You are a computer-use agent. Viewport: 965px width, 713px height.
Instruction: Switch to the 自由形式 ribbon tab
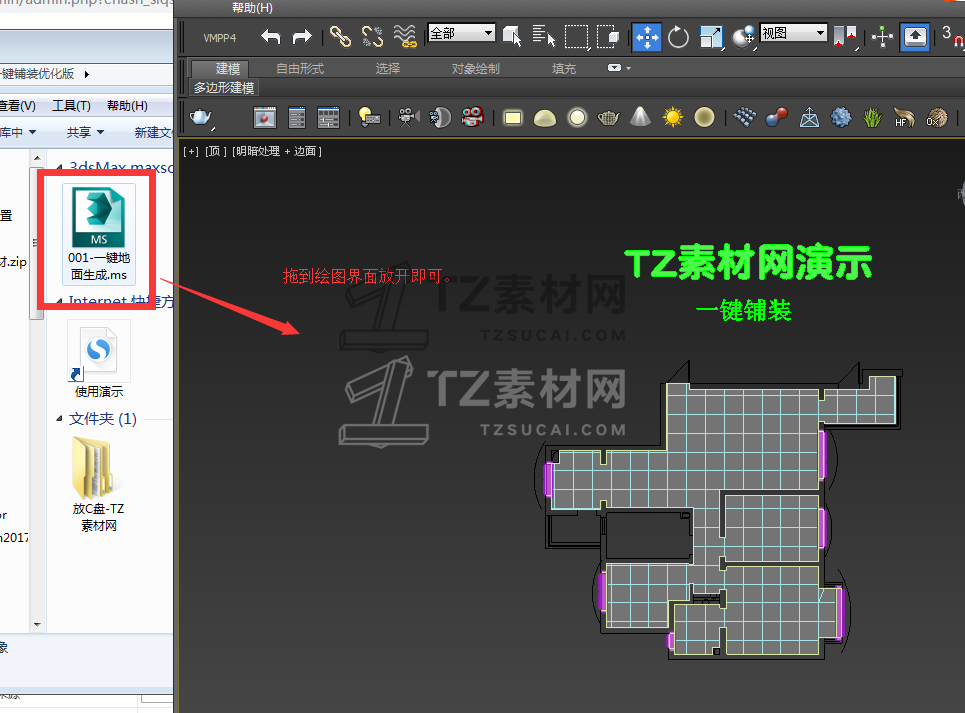pyautogui.click(x=300, y=69)
